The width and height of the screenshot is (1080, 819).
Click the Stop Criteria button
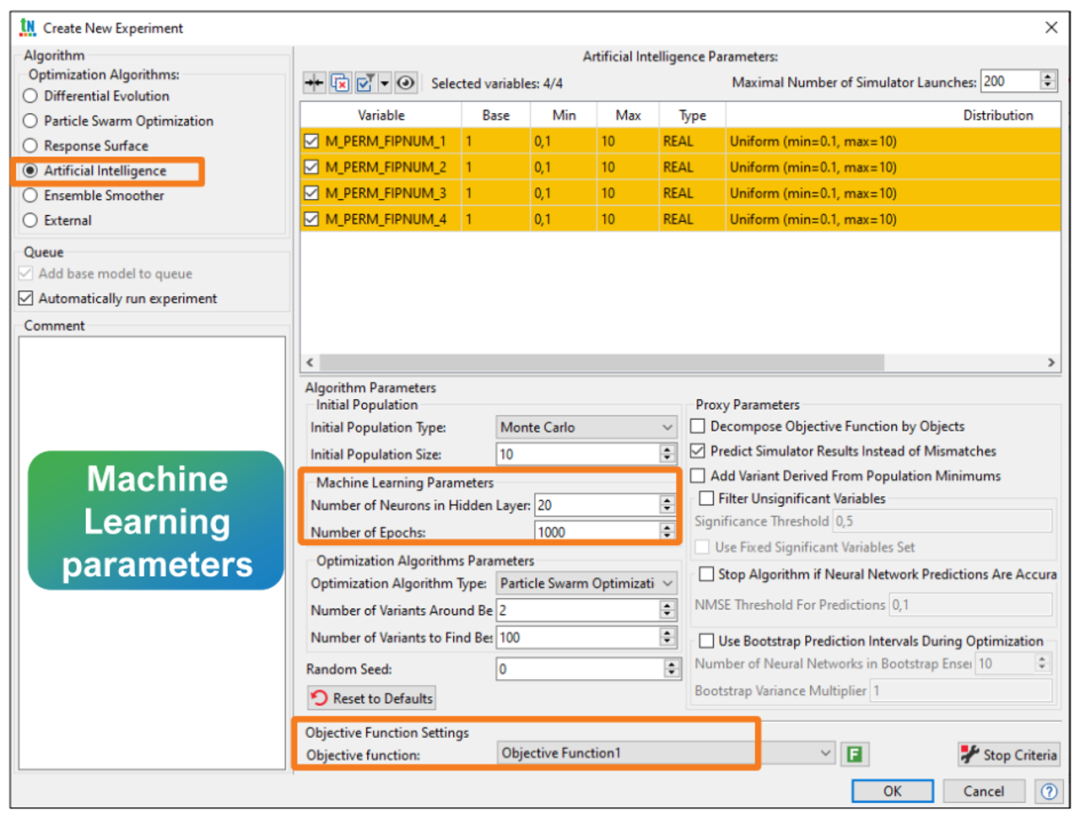tap(1007, 755)
